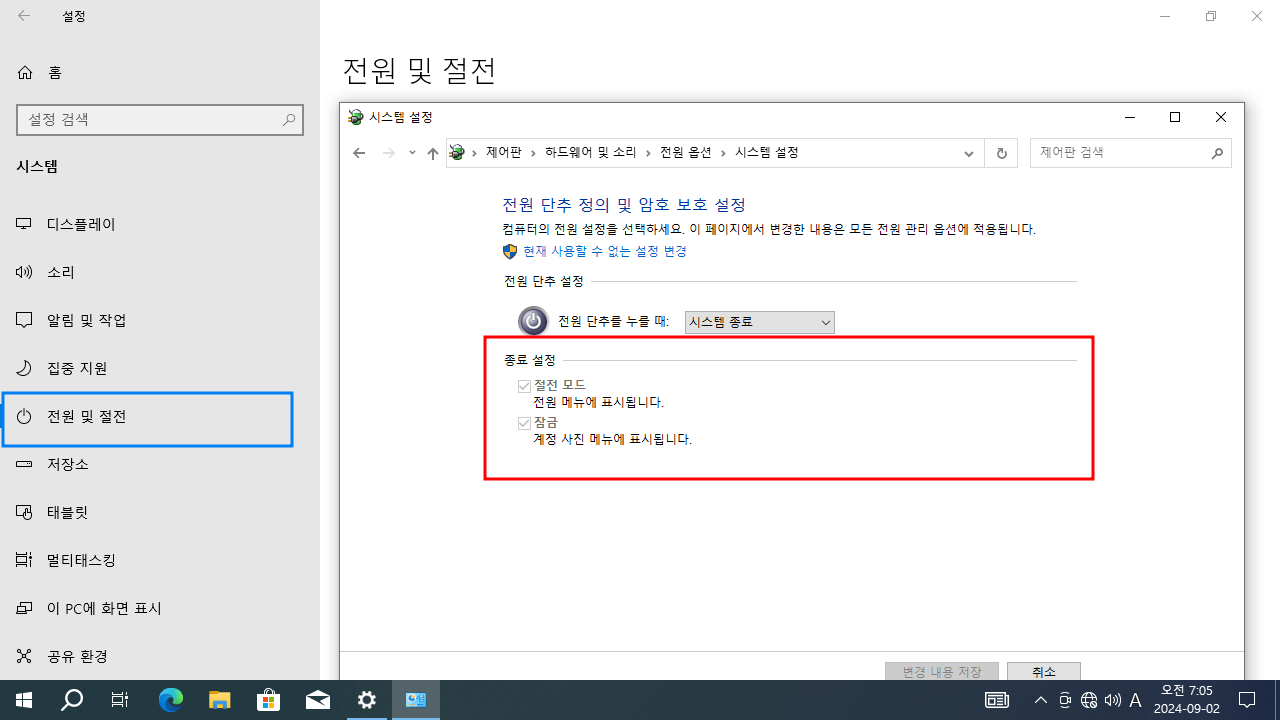The image size is (1280, 720).
Task: Open 저장소 settings
Action: (x=160, y=464)
